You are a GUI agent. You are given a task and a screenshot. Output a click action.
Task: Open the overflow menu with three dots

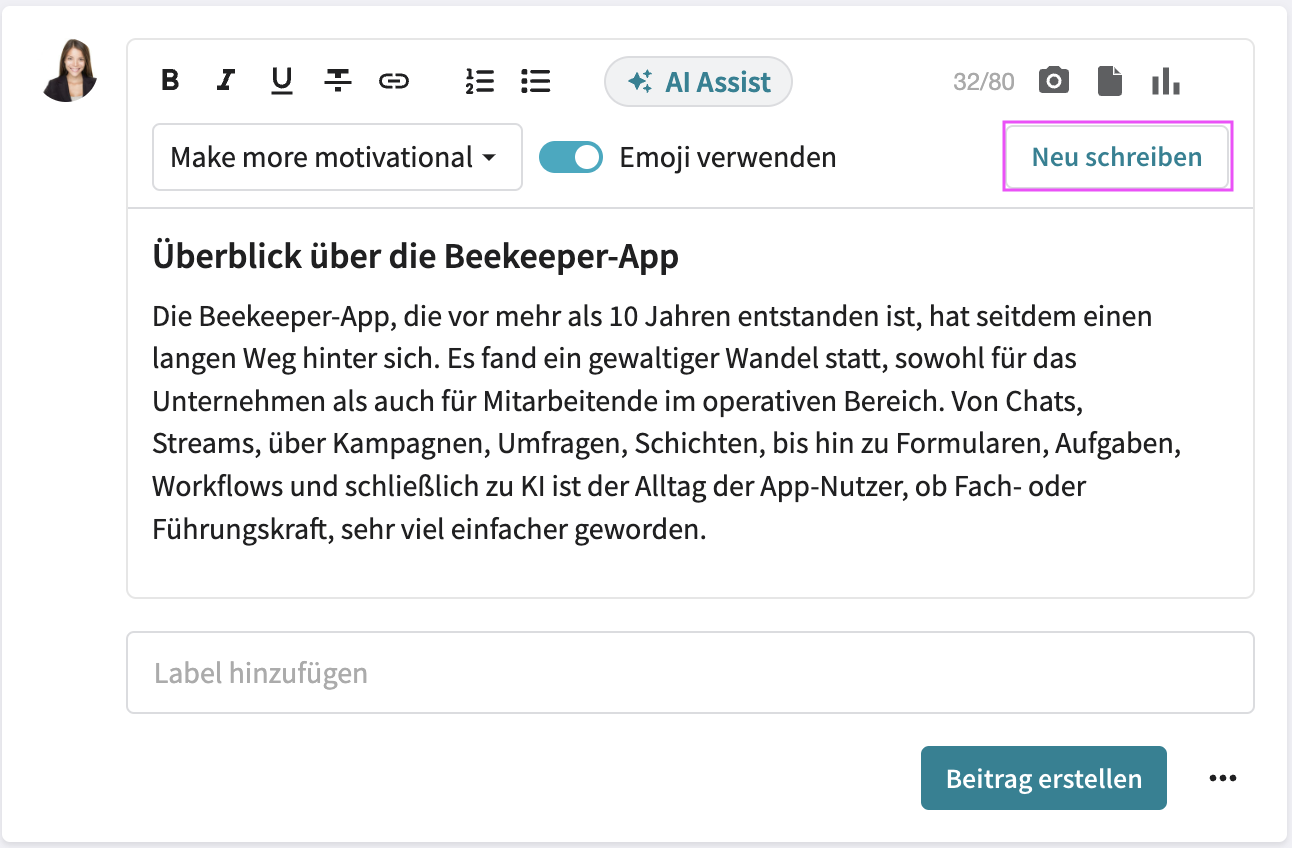(x=1222, y=777)
